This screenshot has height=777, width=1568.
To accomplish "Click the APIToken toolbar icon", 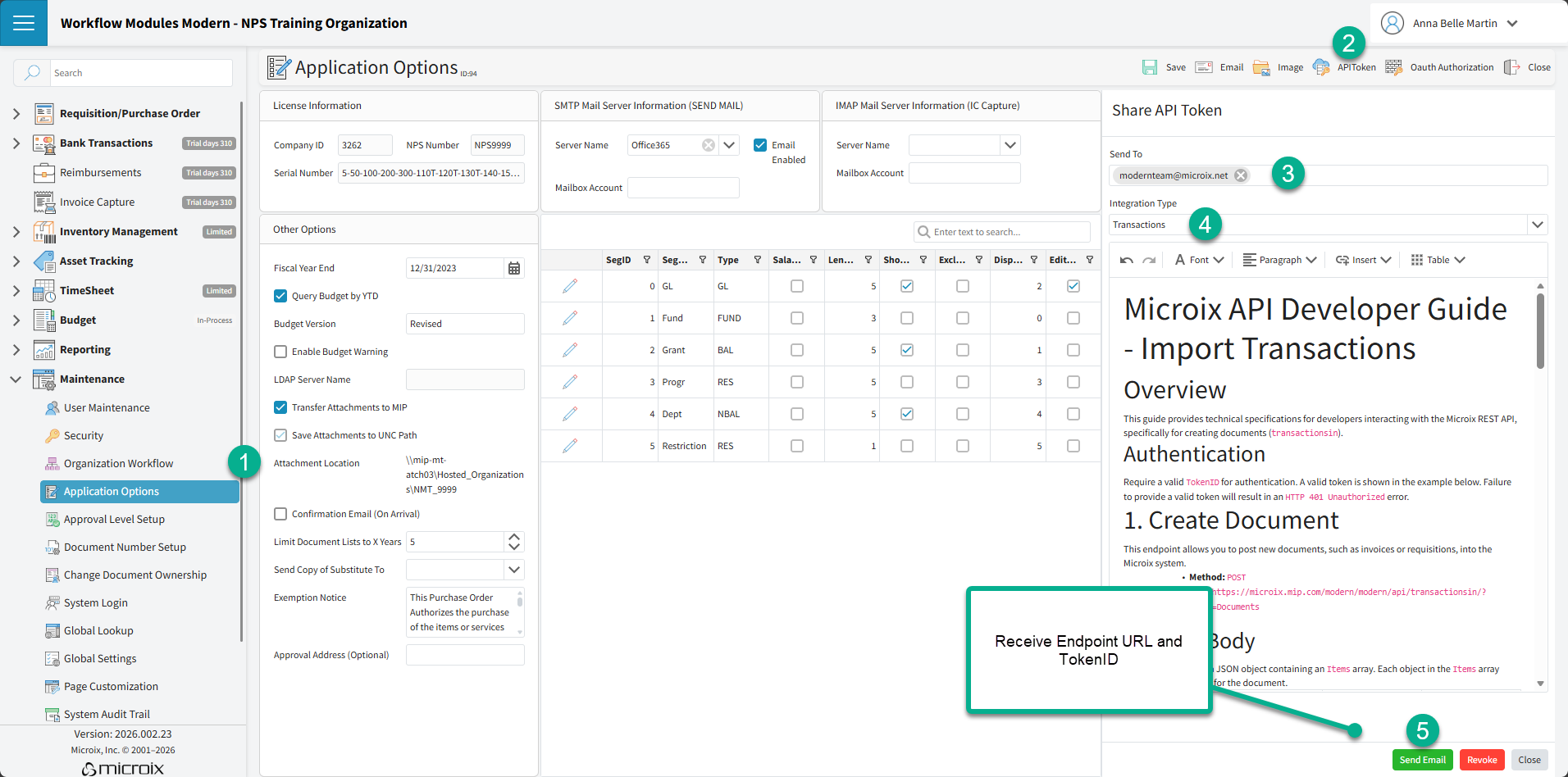I will pos(1320,67).
